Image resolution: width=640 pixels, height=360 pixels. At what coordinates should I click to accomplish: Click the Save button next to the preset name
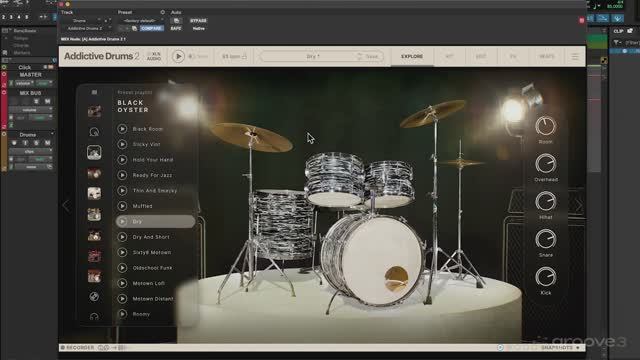371,56
